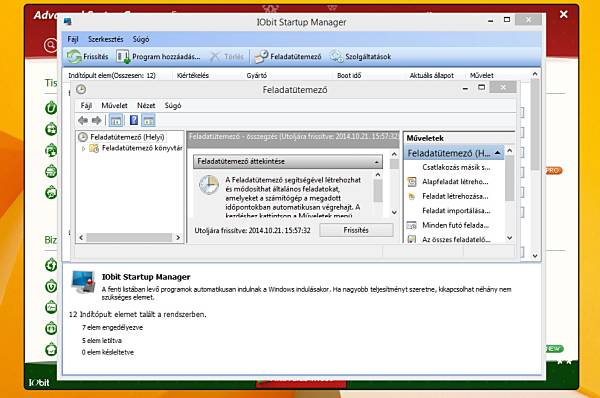Click Alapfeladat létreho... action

(x=455, y=182)
